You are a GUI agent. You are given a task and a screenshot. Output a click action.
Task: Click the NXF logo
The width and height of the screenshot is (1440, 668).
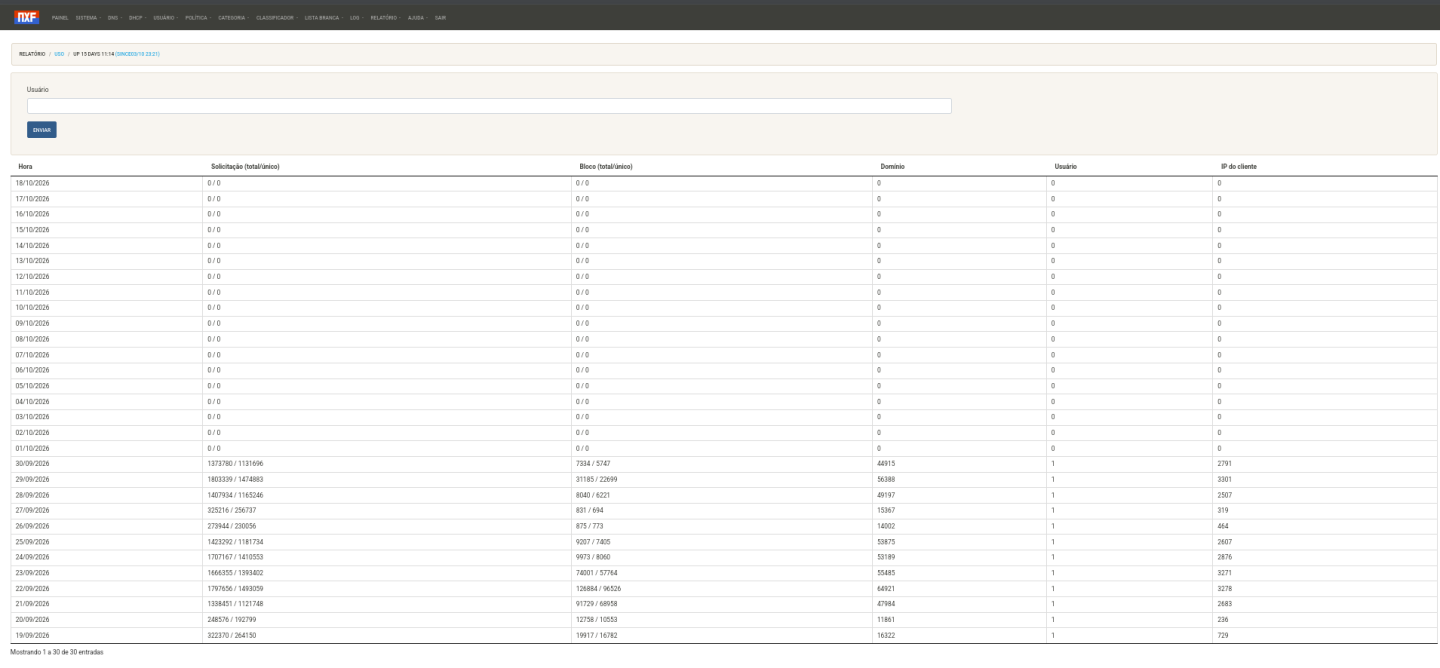click(27, 16)
